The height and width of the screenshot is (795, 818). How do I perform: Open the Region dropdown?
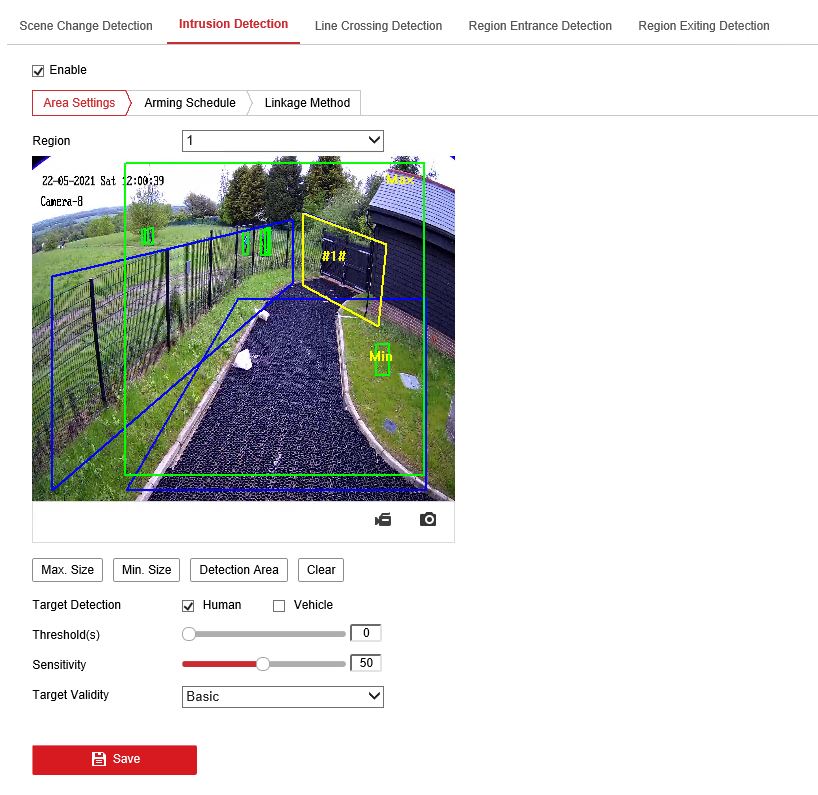[283, 141]
